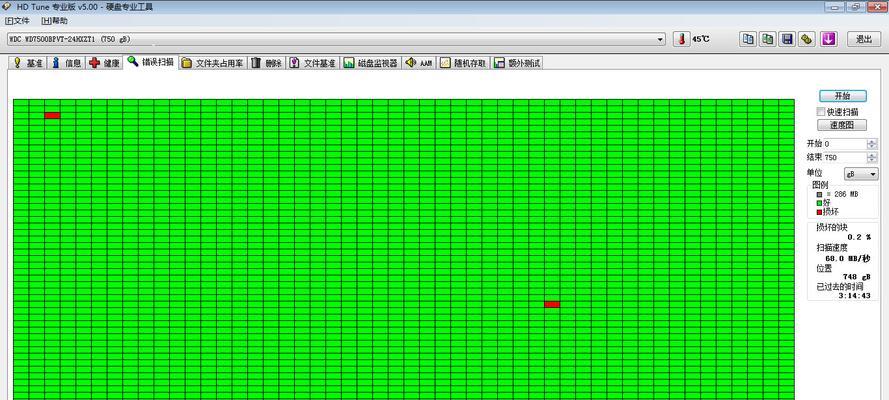The image size is (889, 400).
Task: Click the 45℃ temperature reading
Action: (700, 39)
